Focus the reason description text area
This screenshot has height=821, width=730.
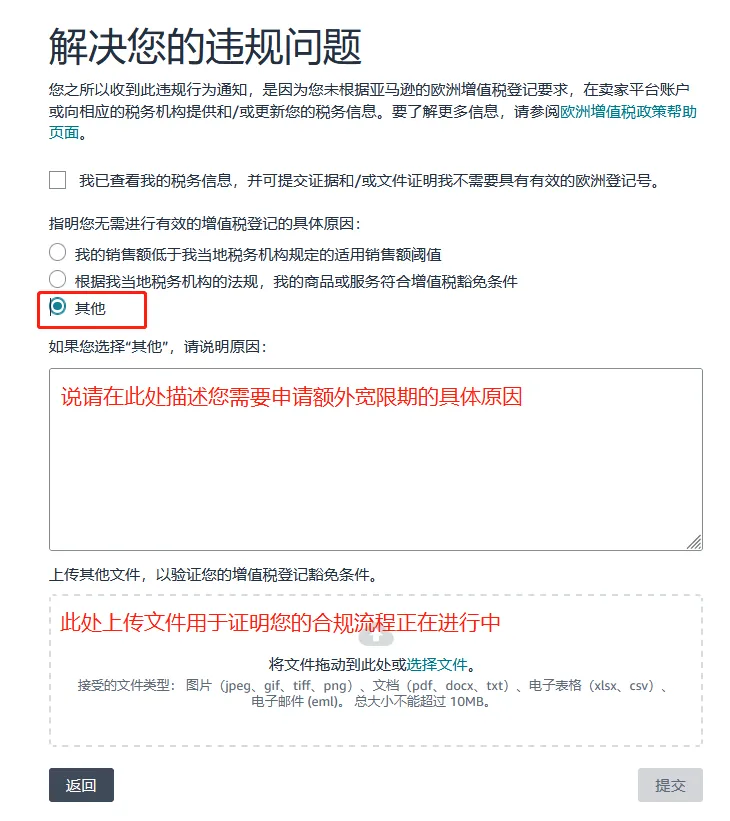(x=375, y=459)
